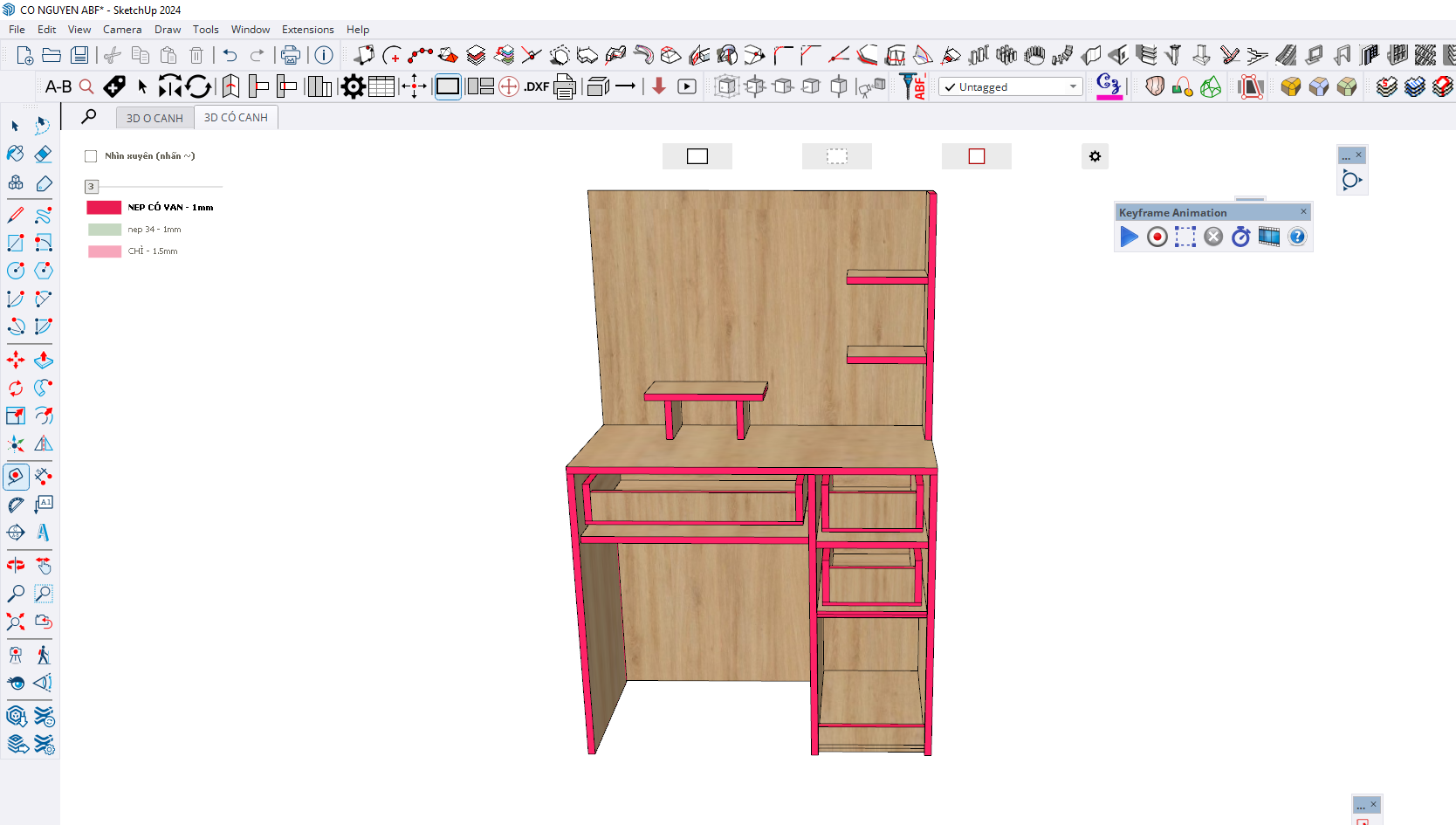Click the NEP CÓ VAN red color swatch
Viewport: 1456px width, 825px height.
pyautogui.click(x=104, y=208)
